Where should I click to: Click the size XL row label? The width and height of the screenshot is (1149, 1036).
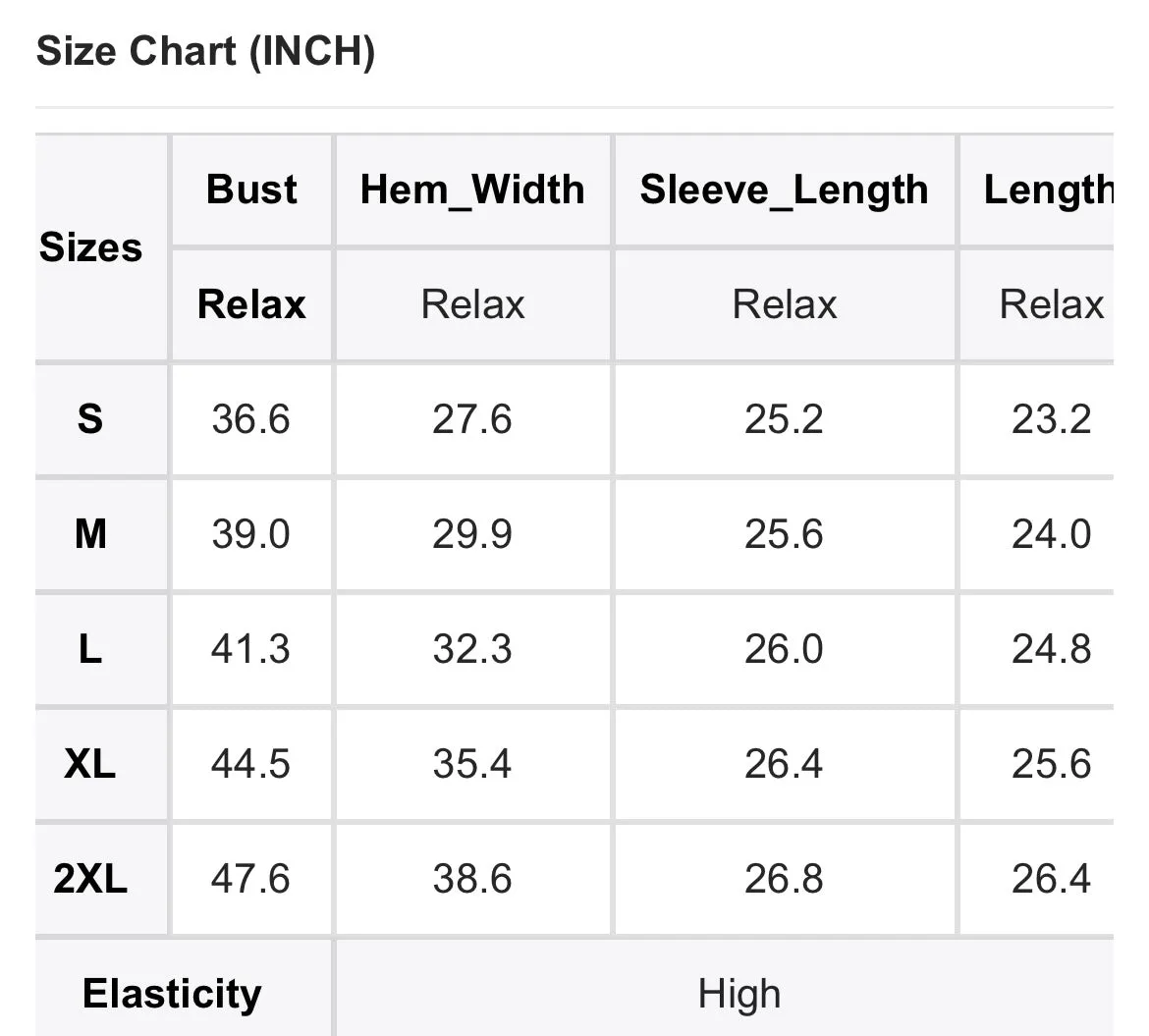pyautogui.click(x=90, y=763)
